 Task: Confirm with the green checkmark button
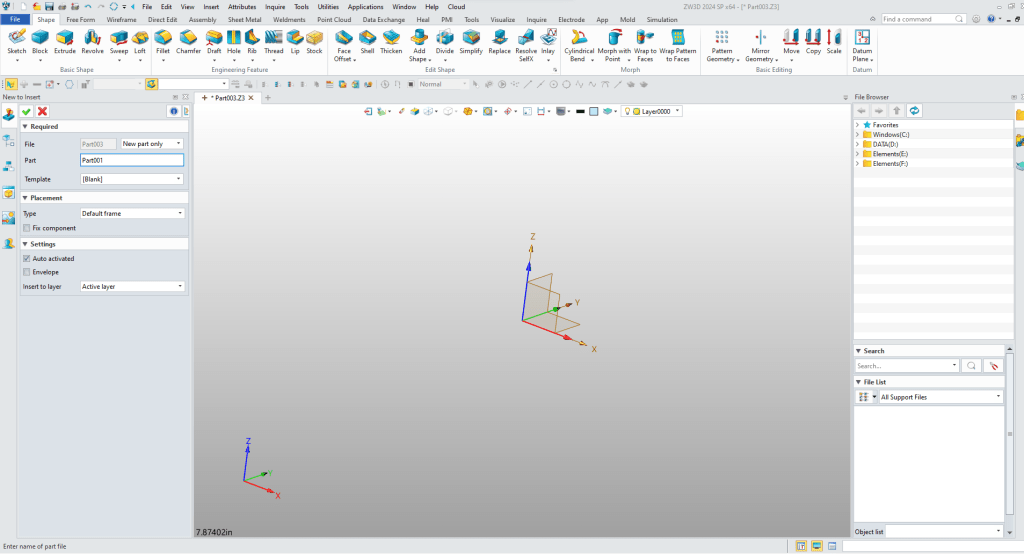[x=27, y=111]
